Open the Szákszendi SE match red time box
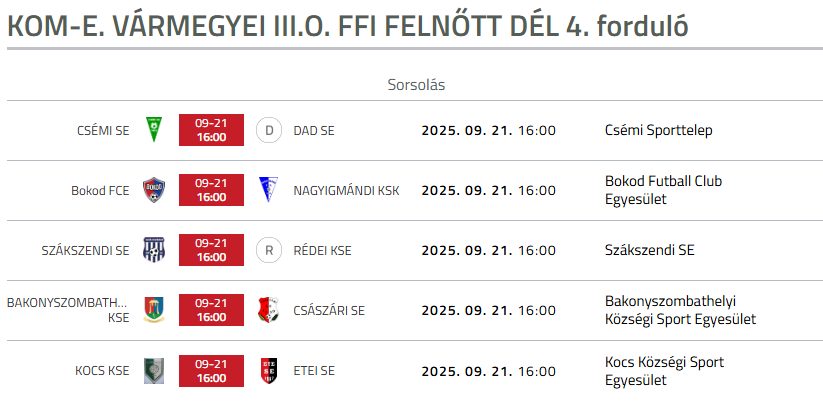Image resolution: width=823 pixels, height=408 pixels. pos(212,250)
